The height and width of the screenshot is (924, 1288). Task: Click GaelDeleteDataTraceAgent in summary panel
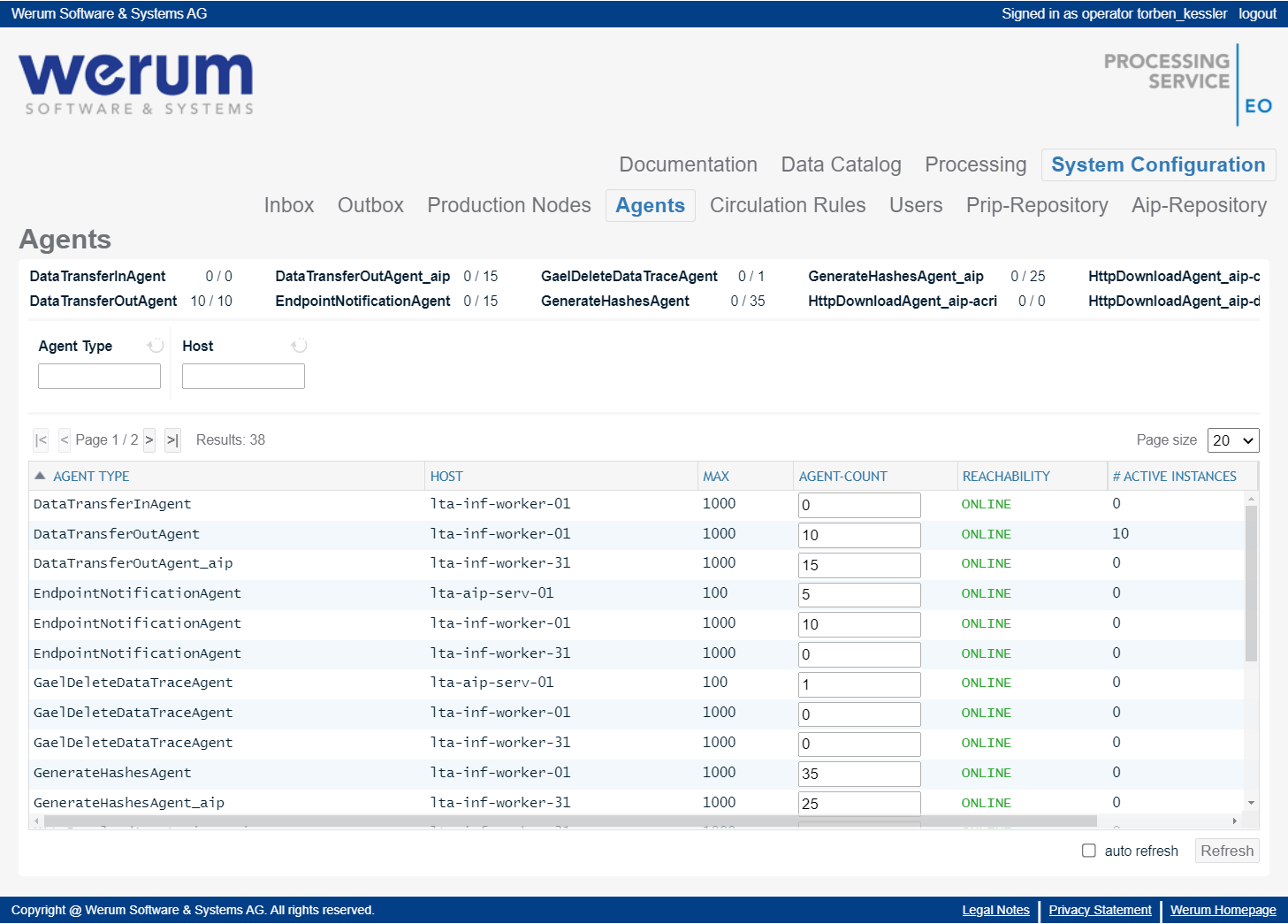tap(629, 276)
